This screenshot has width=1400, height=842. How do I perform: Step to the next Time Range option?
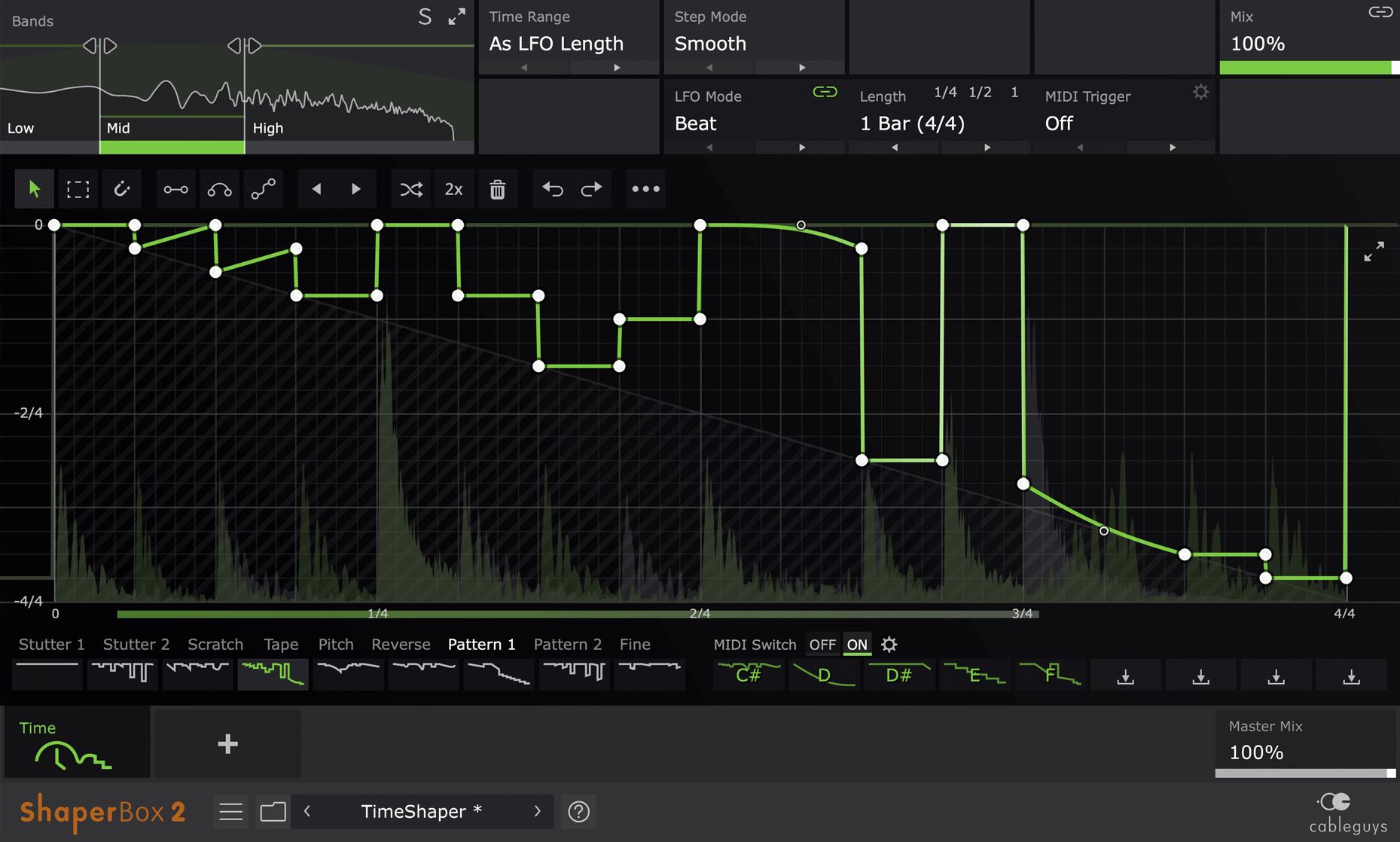coord(617,68)
